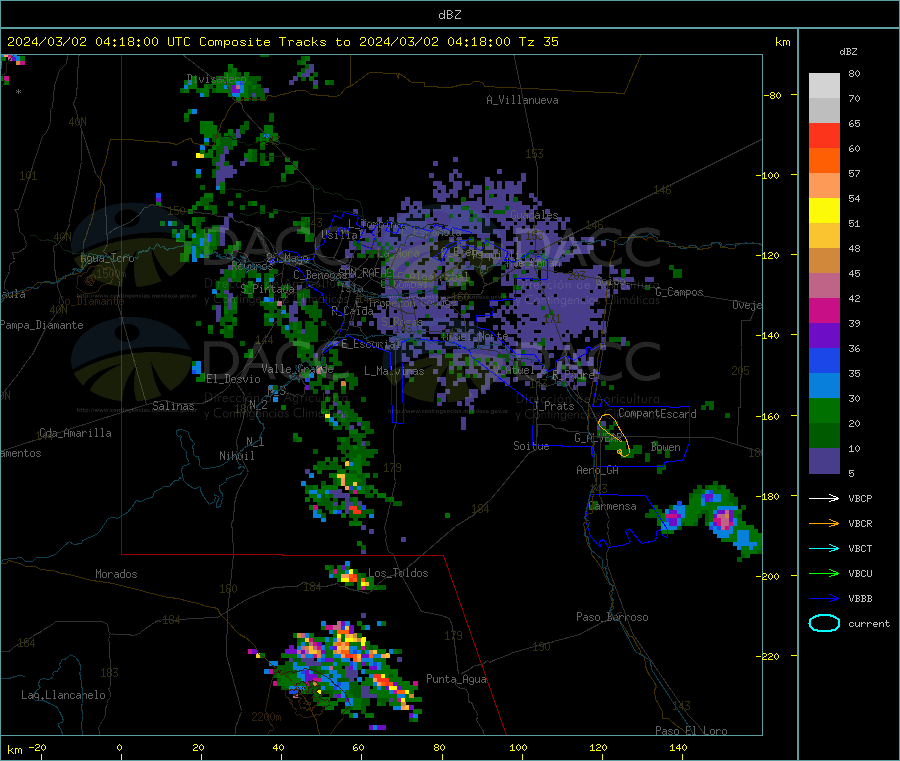900x761 pixels.
Task: Click the white VBCP arrow in the legend
Action: (x=824, y=498)
